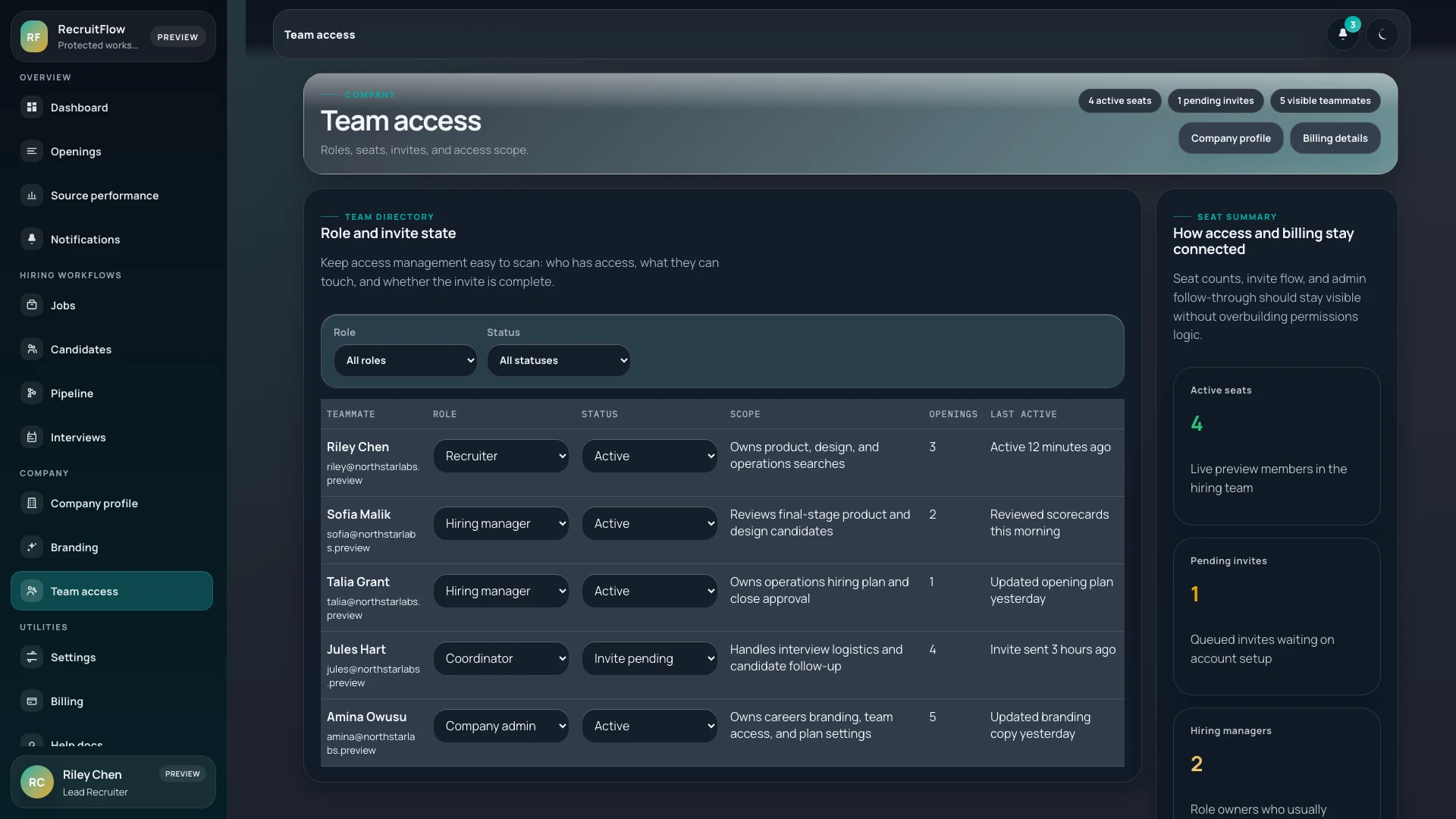Viewport: 1456px width, 819px height.
Task: Open the Dashboard grid icon
Action: [32, 108]
